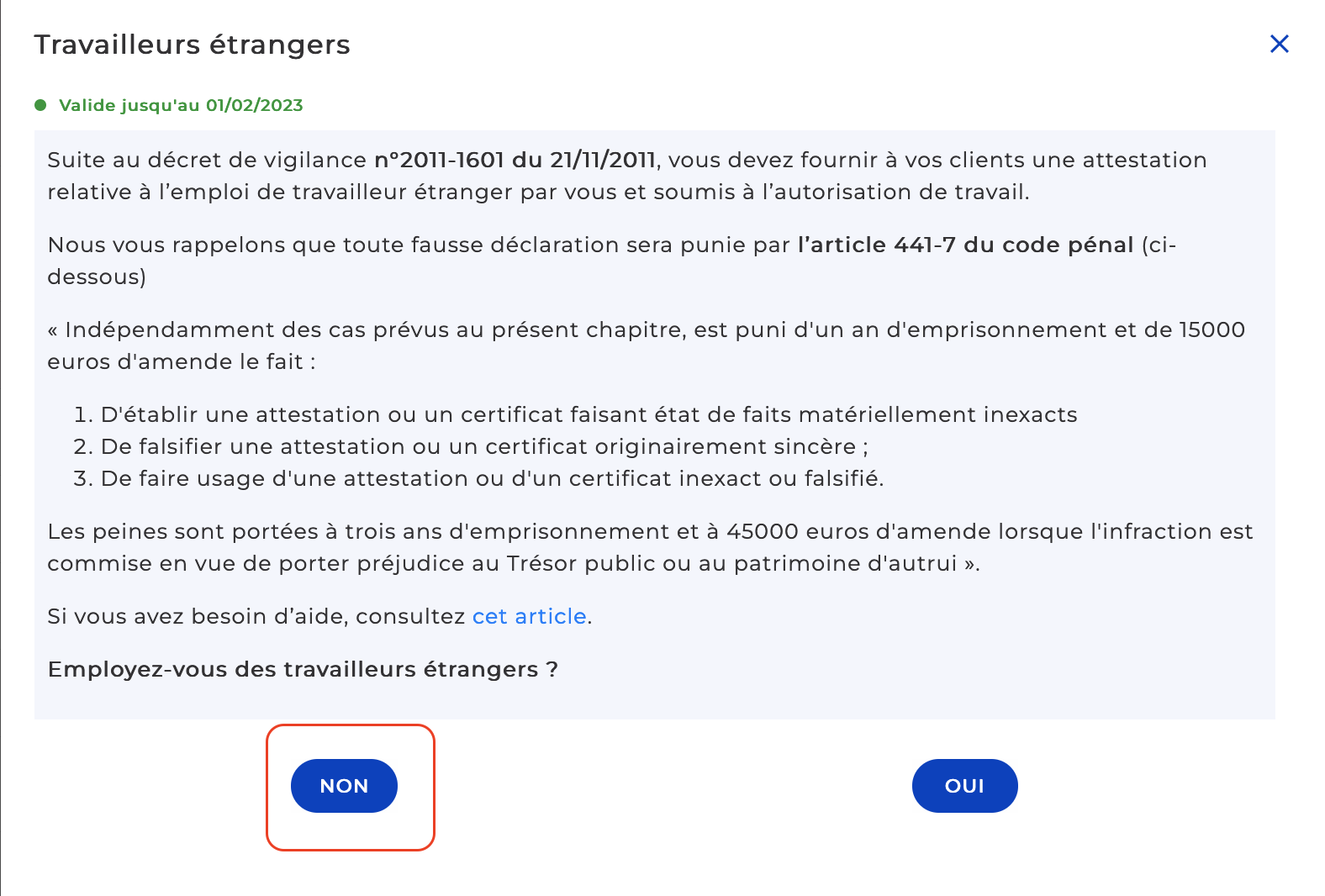Open the 'cet article' help link

coord(530,616)
